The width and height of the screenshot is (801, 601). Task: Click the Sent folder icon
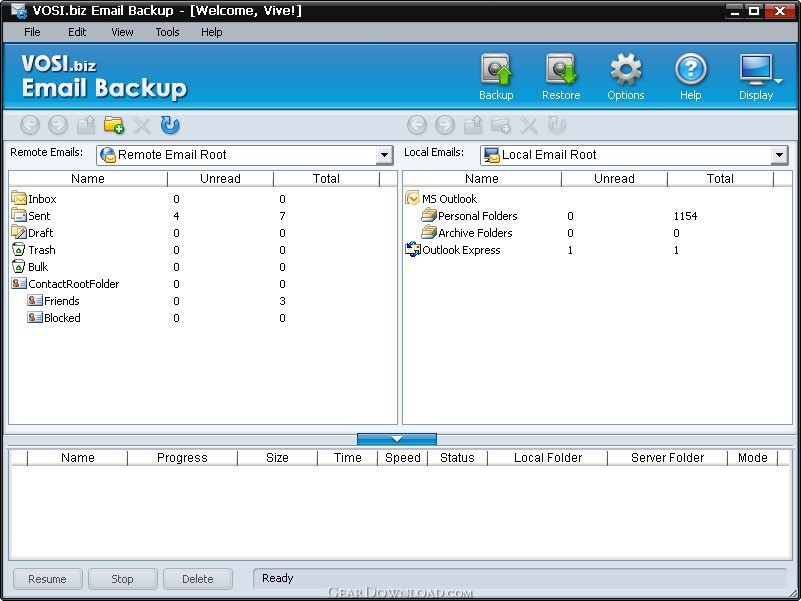tap(19, 215)
